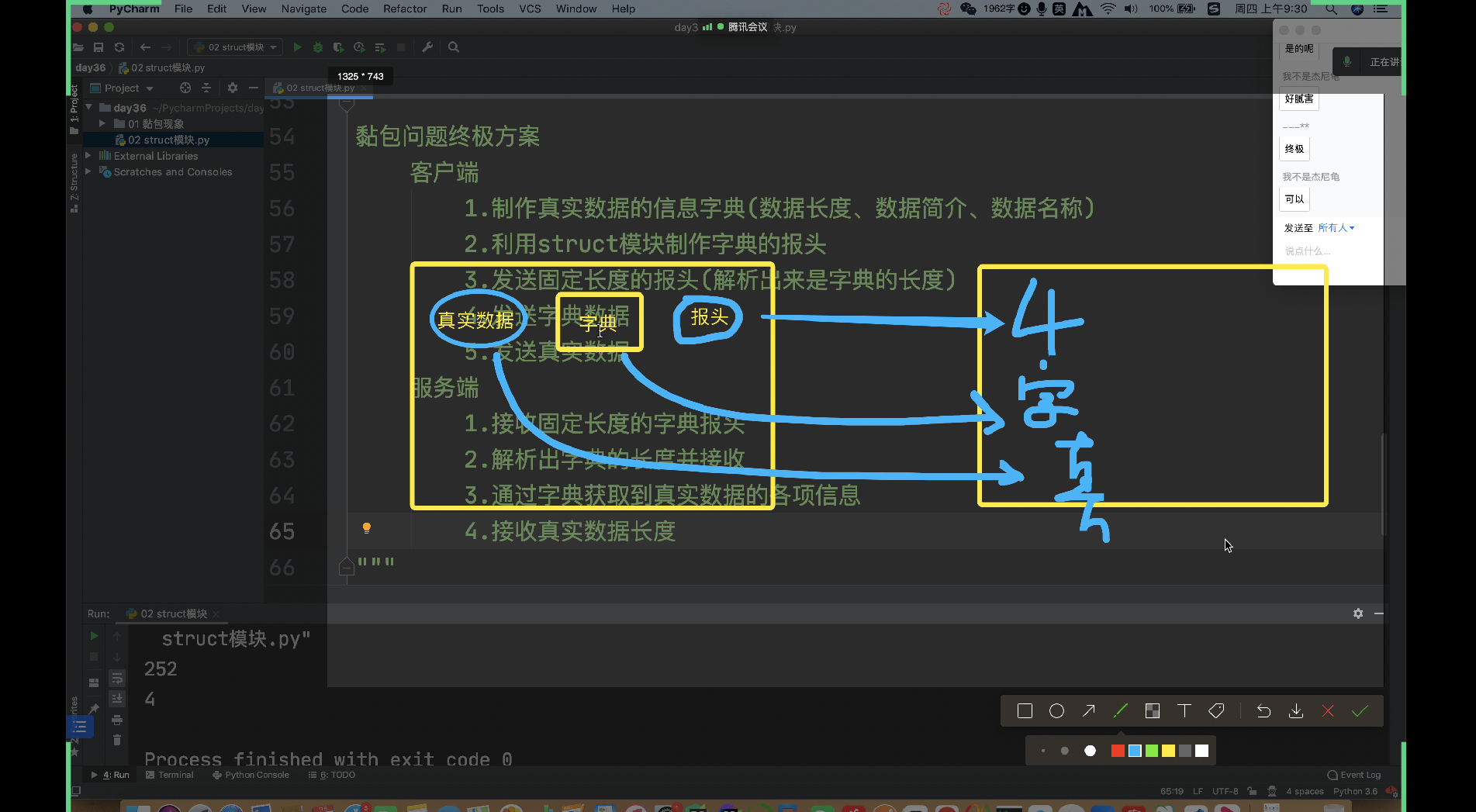Undo the last annotation stroke
This screenshot has height=812, width=1476.
click(1263, 711)
